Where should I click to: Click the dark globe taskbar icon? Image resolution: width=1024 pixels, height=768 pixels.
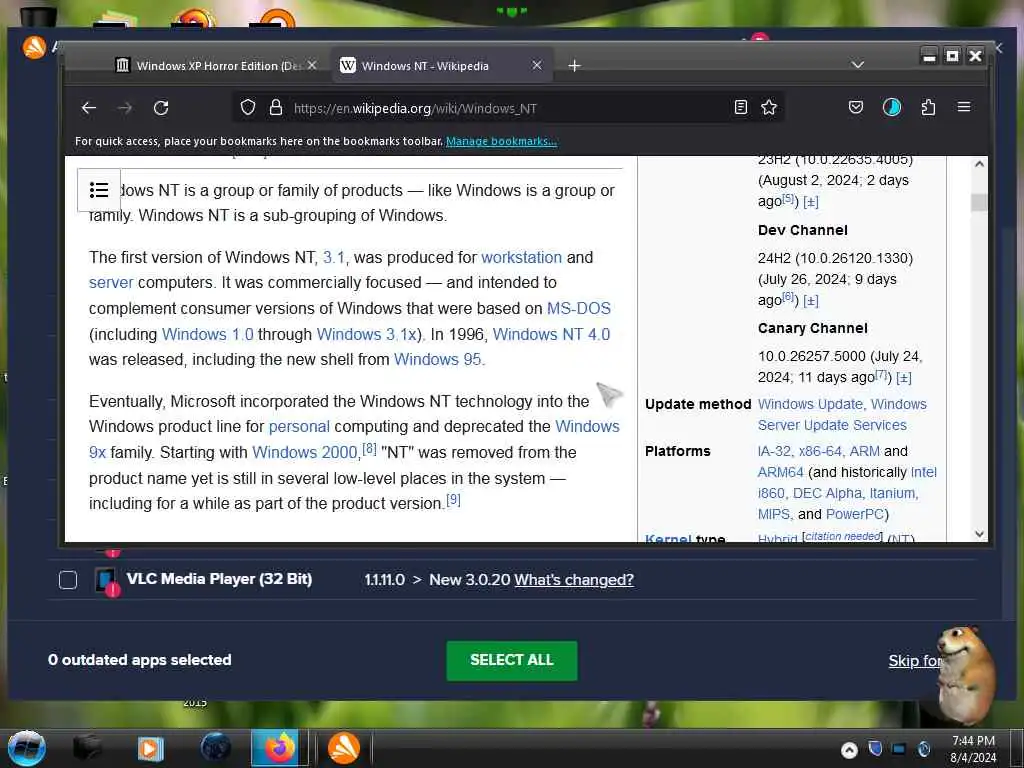(x=216, y=748)
